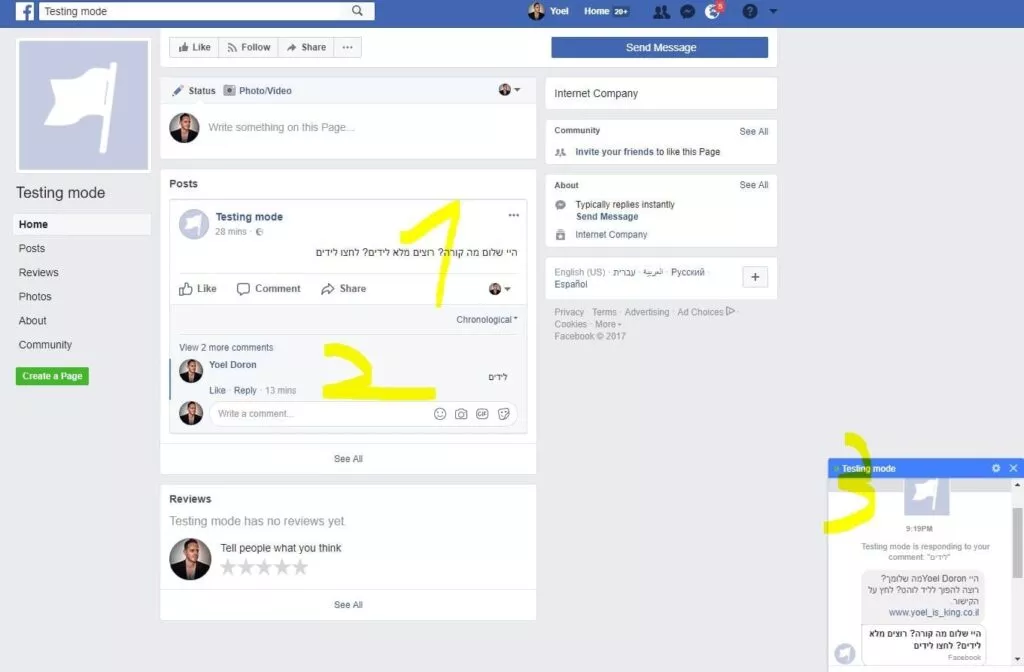The width and height of the screenshot is (1024, 672).
Task: Open composer identity selector dropdown
Action: (x=509, y=89)
